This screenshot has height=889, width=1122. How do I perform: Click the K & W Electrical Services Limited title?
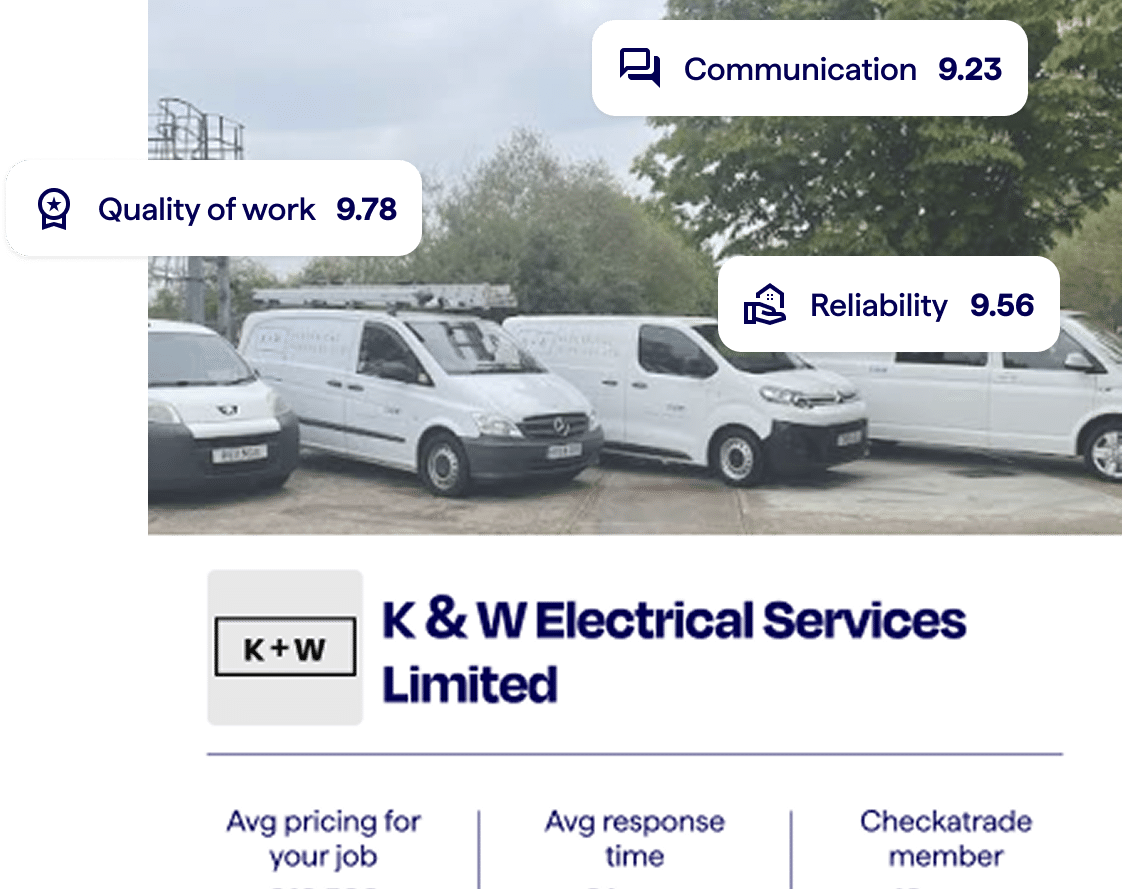pyautogui.click(x=673, y=651)
